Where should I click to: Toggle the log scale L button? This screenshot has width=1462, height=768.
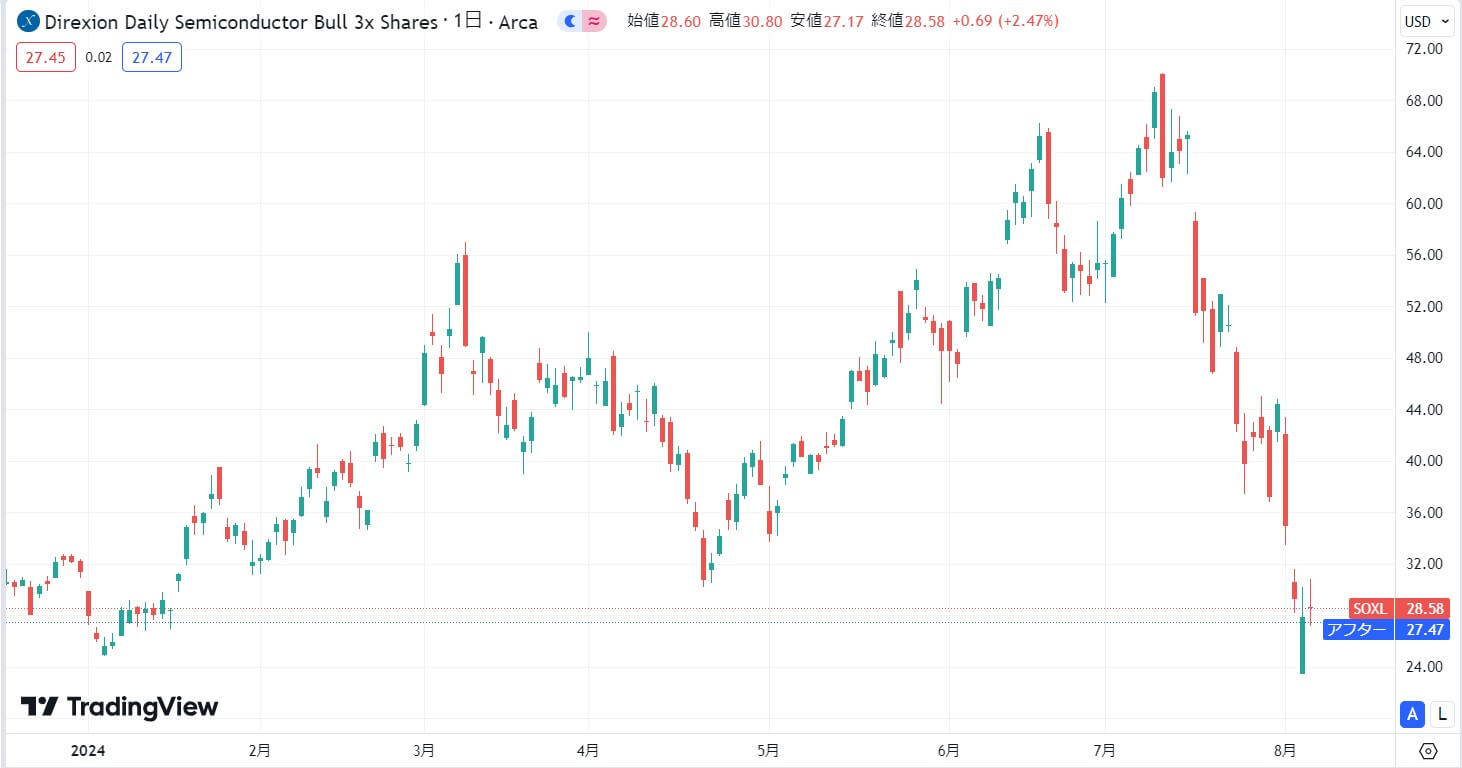[1441, 714]
